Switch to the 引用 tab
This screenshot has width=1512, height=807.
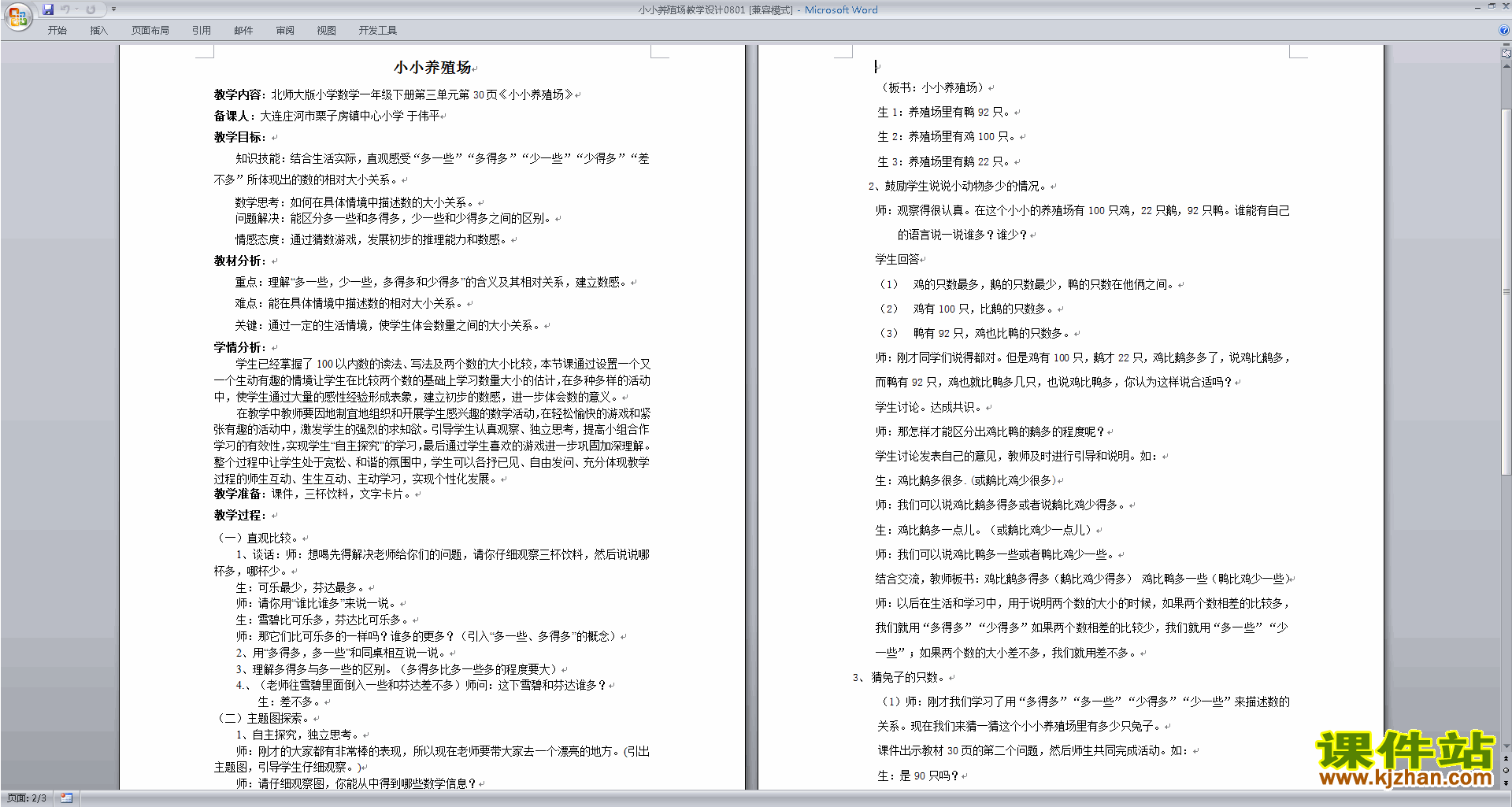[202, 31]
